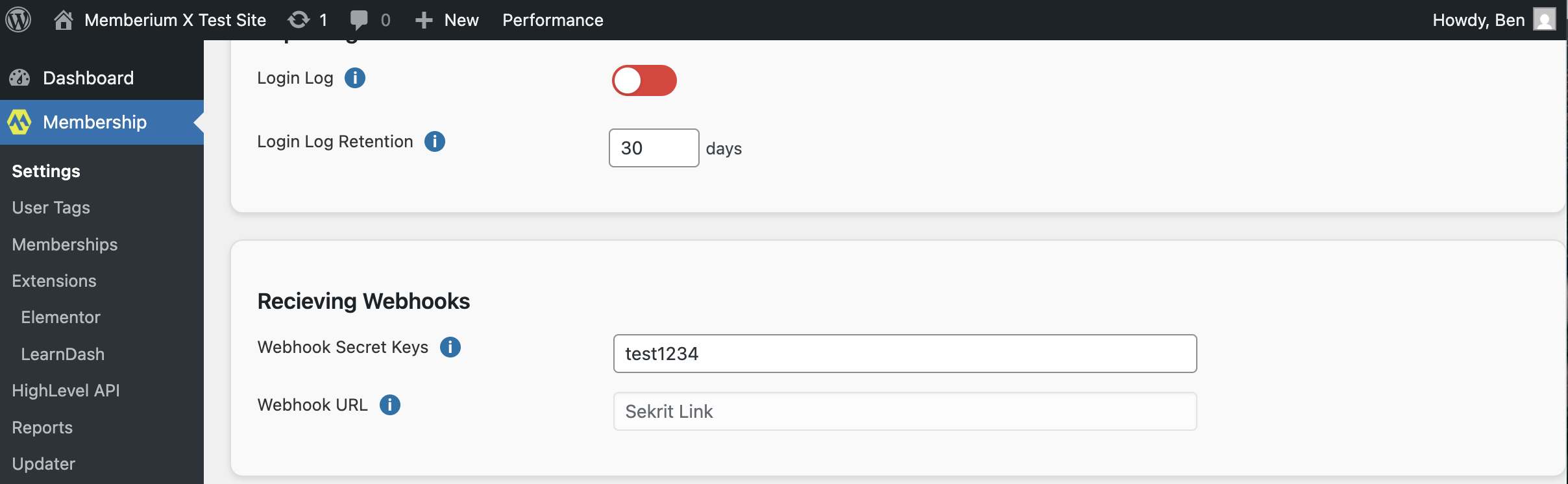This screenshot has width=1568, height=484.
Task: Open the New content menu
Action: [x=447, y=20]
